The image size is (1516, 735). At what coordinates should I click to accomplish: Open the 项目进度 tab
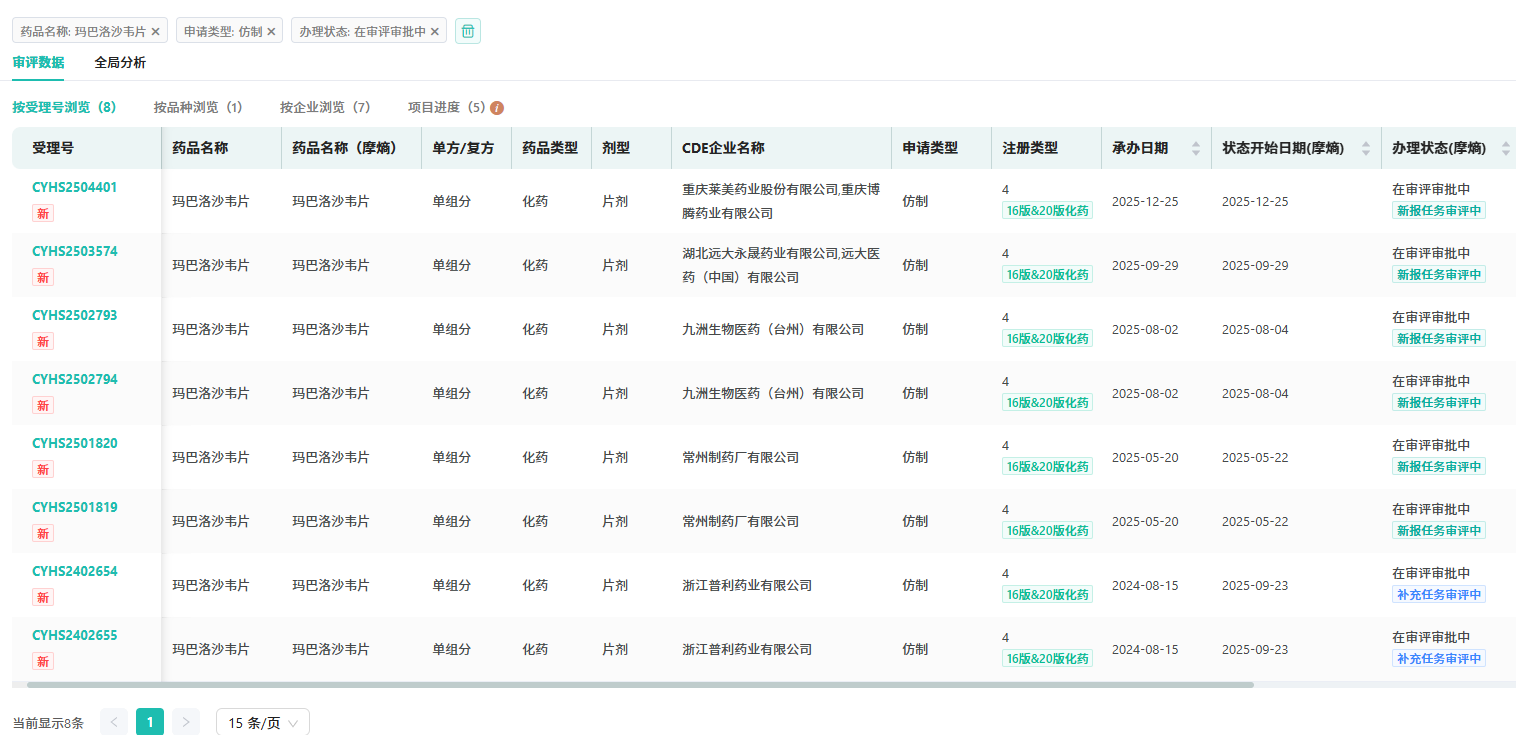point(446,107)
